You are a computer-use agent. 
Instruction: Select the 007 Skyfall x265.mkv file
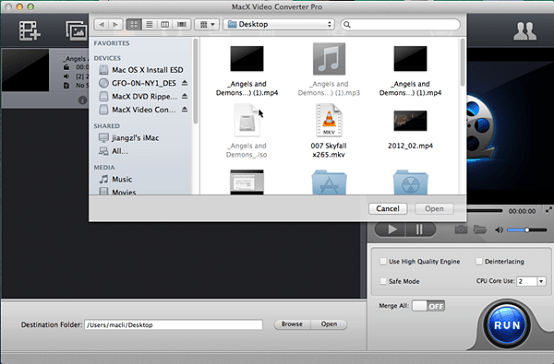coord(329,131)
